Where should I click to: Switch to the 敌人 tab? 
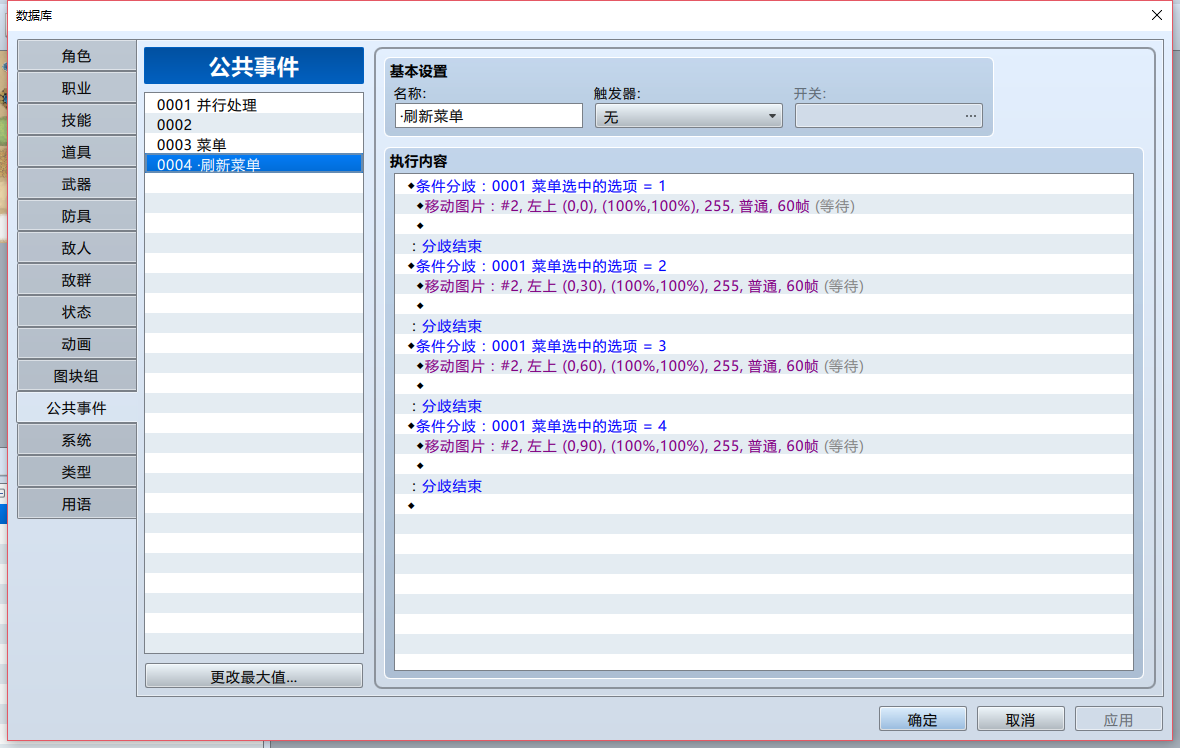click(76, 248)
